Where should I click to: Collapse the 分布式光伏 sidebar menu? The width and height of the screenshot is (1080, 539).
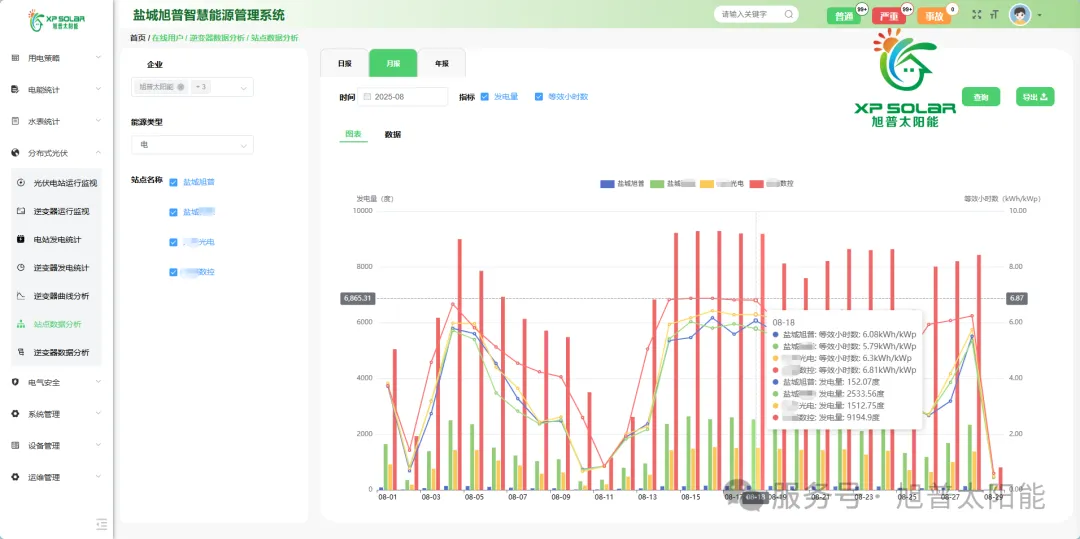click(57, 153)
